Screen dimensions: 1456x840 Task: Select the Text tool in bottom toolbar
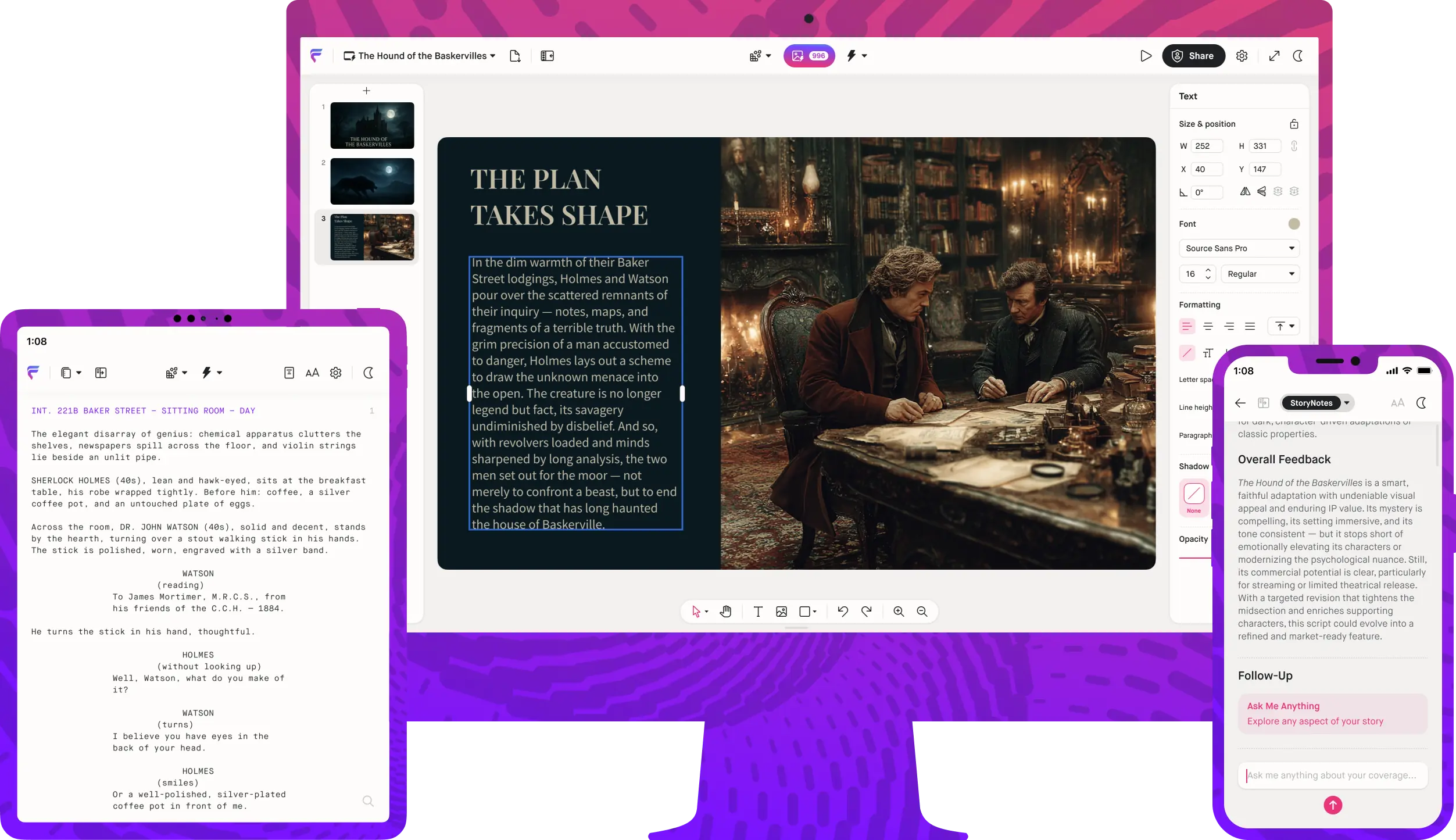tap(758, 612)
